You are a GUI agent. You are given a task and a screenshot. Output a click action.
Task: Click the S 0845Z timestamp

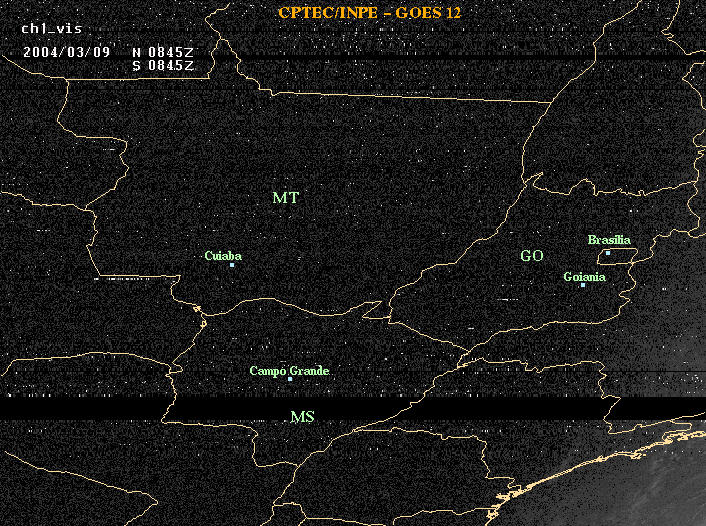pos(163,65)
